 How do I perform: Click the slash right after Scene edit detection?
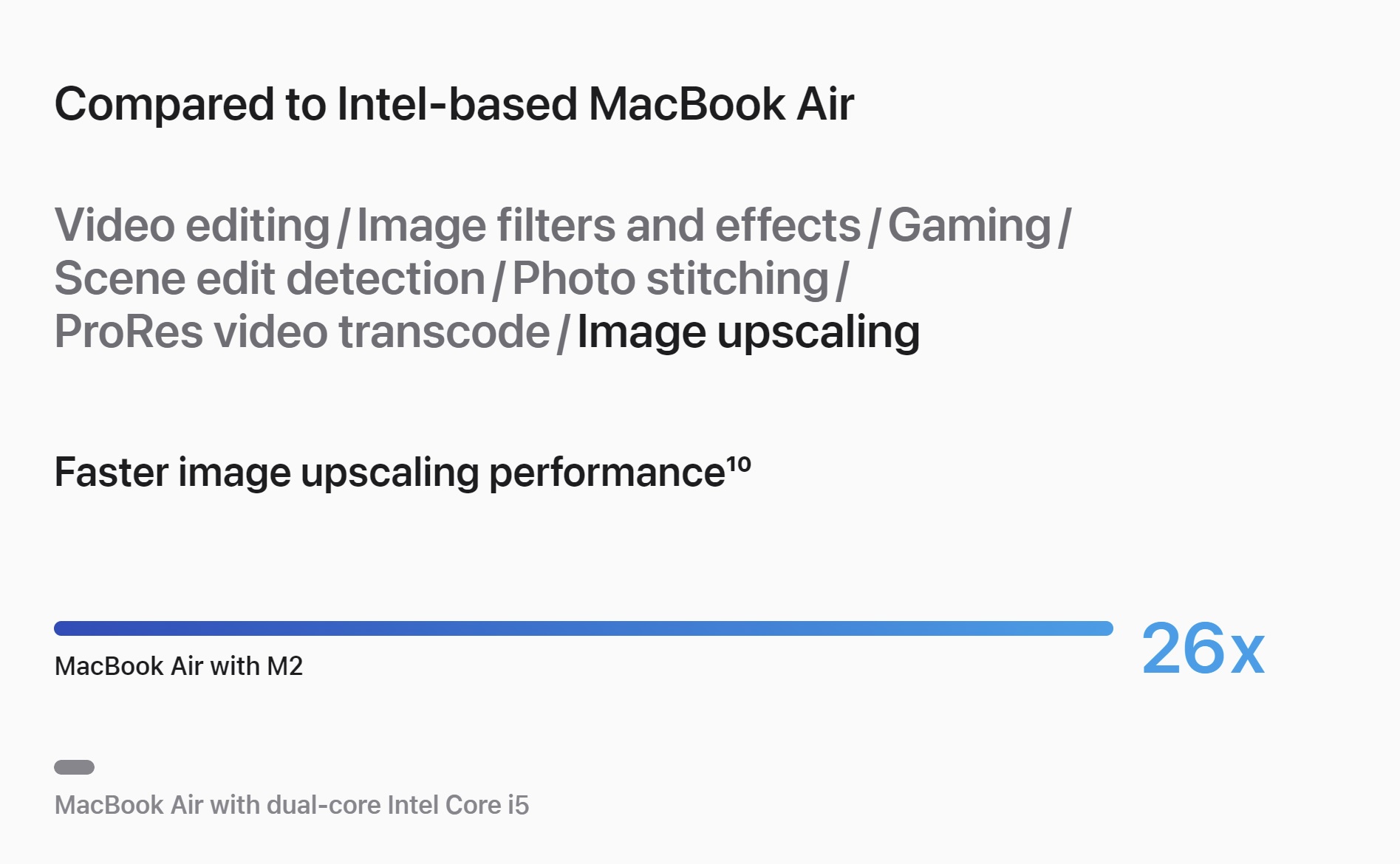[499, 281]
